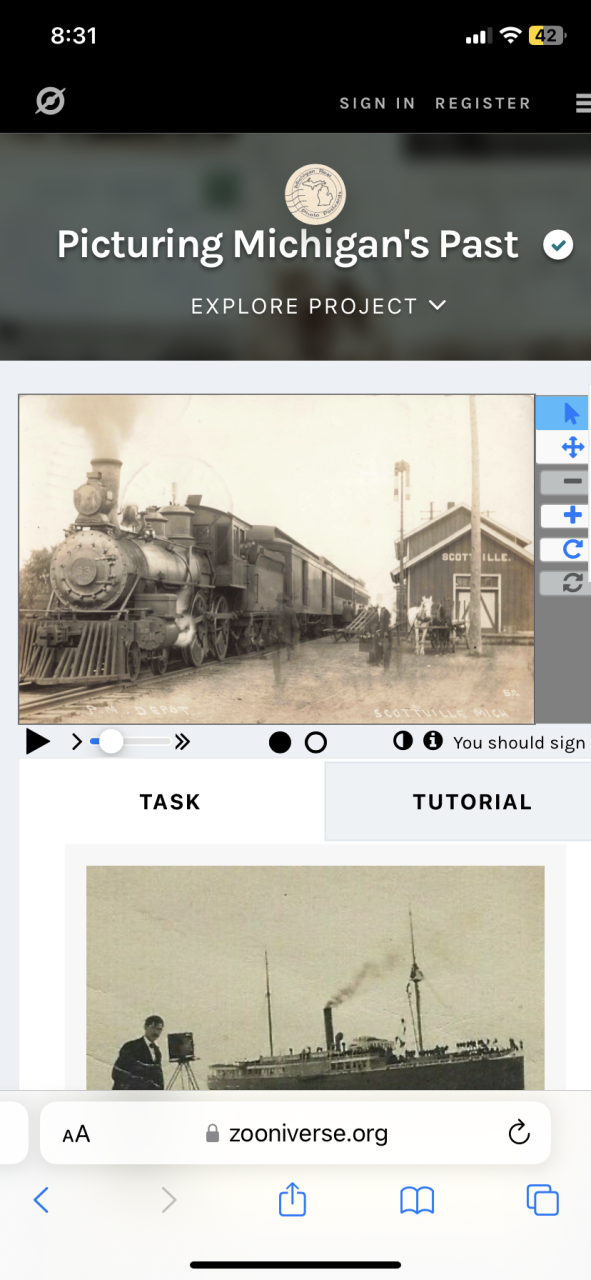Image resolution: width=591 pixels, height=1280 pixels.
Task: Select the second frame hollow dot
Action: click(315, 742)
